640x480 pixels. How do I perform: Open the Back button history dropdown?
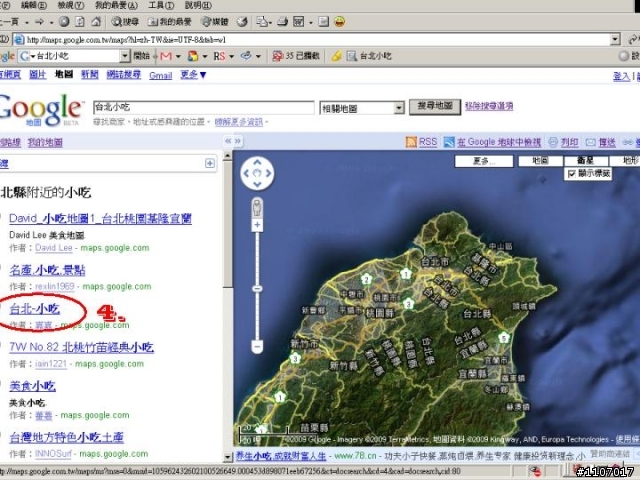[x=27, y=22]
